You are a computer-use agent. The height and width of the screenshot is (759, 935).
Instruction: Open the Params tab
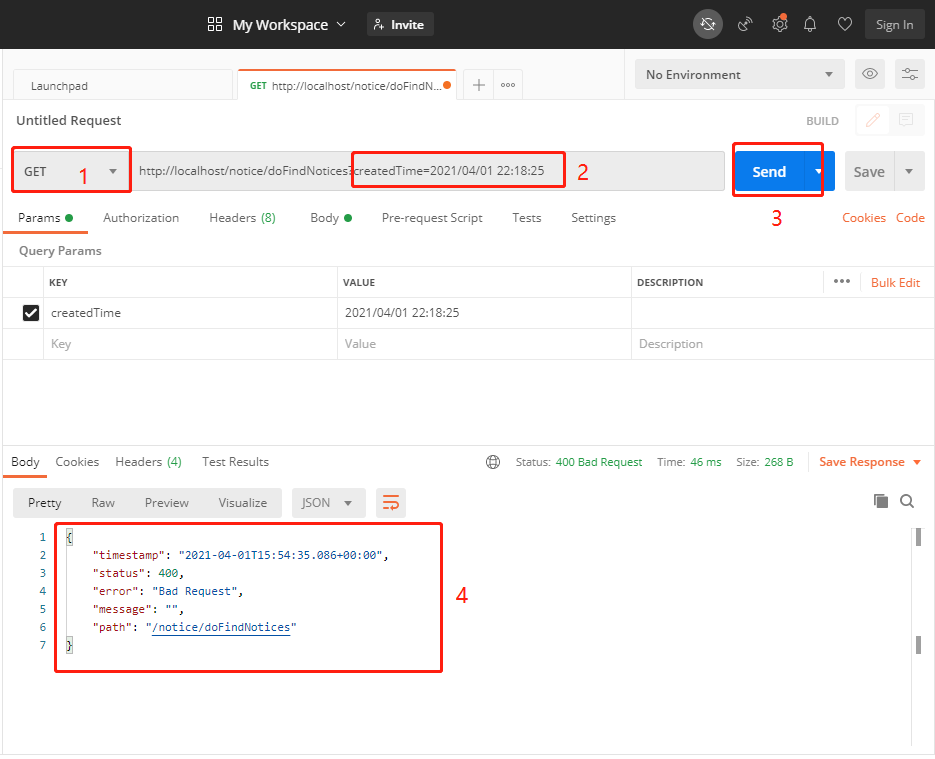click(x=45, y=218)
